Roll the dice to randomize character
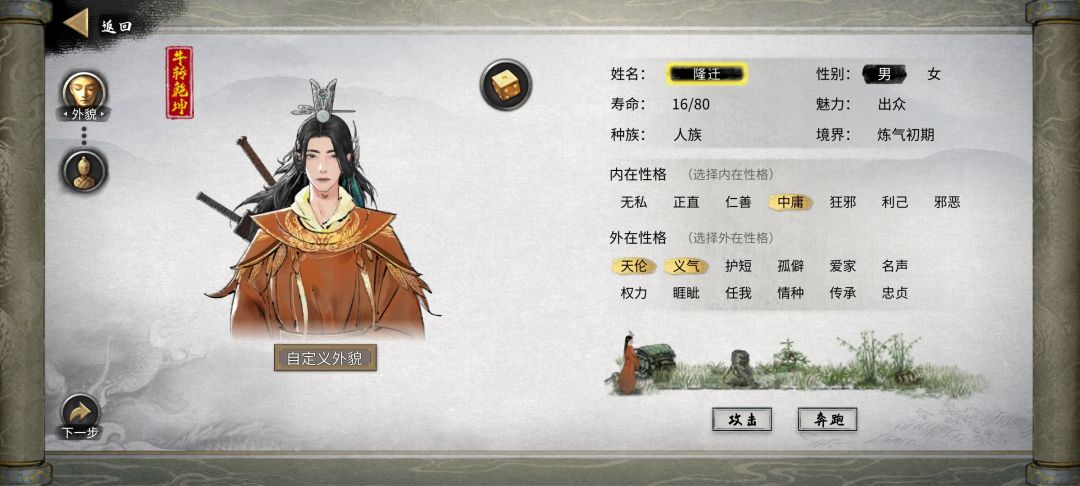 (506, 85)
